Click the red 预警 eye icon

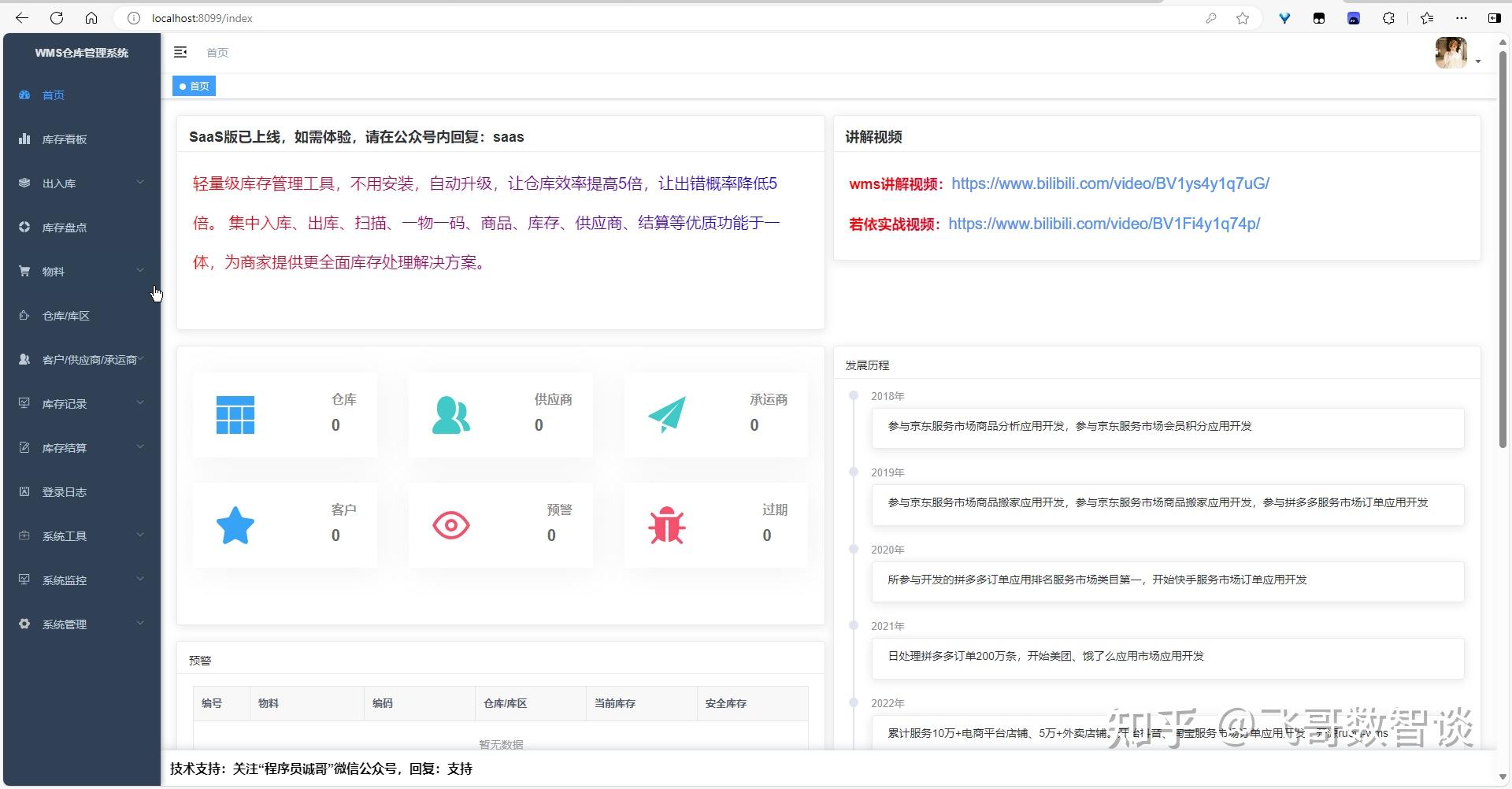point(451,525)
